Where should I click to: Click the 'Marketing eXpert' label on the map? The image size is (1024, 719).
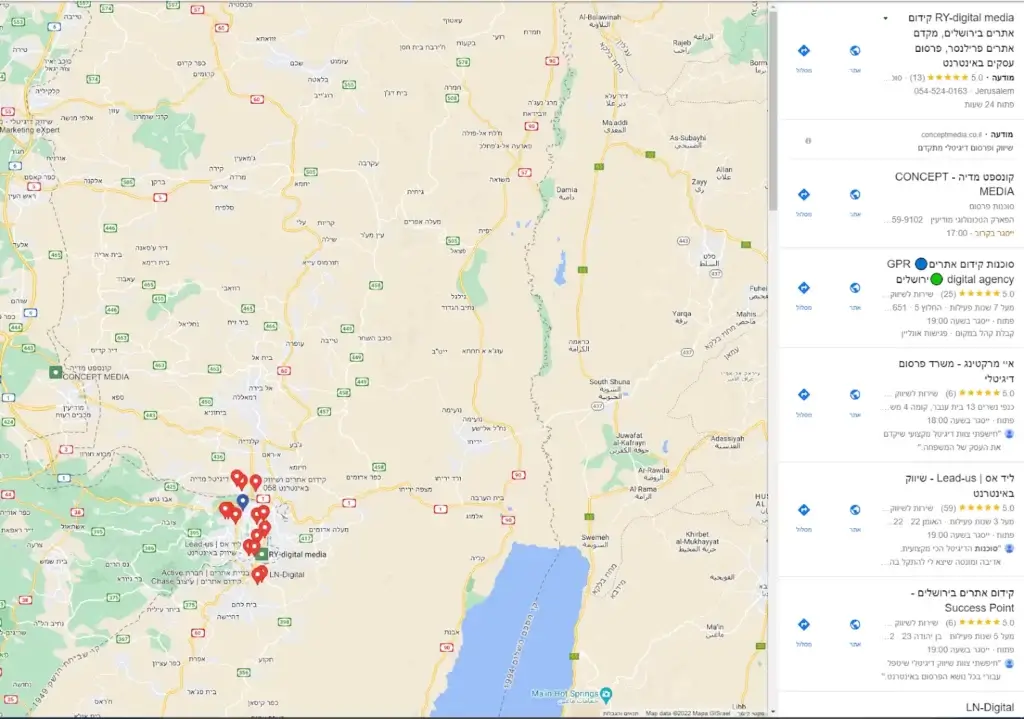30,130
